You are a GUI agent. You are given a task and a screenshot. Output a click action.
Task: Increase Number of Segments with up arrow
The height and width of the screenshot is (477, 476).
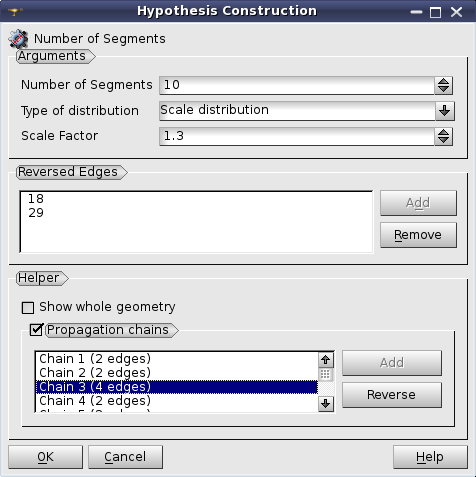(x=443, y=81)
